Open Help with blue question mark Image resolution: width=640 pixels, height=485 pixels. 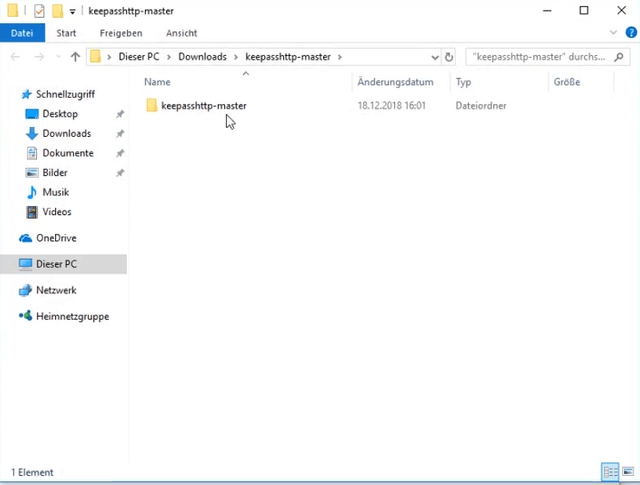(631, 32)
